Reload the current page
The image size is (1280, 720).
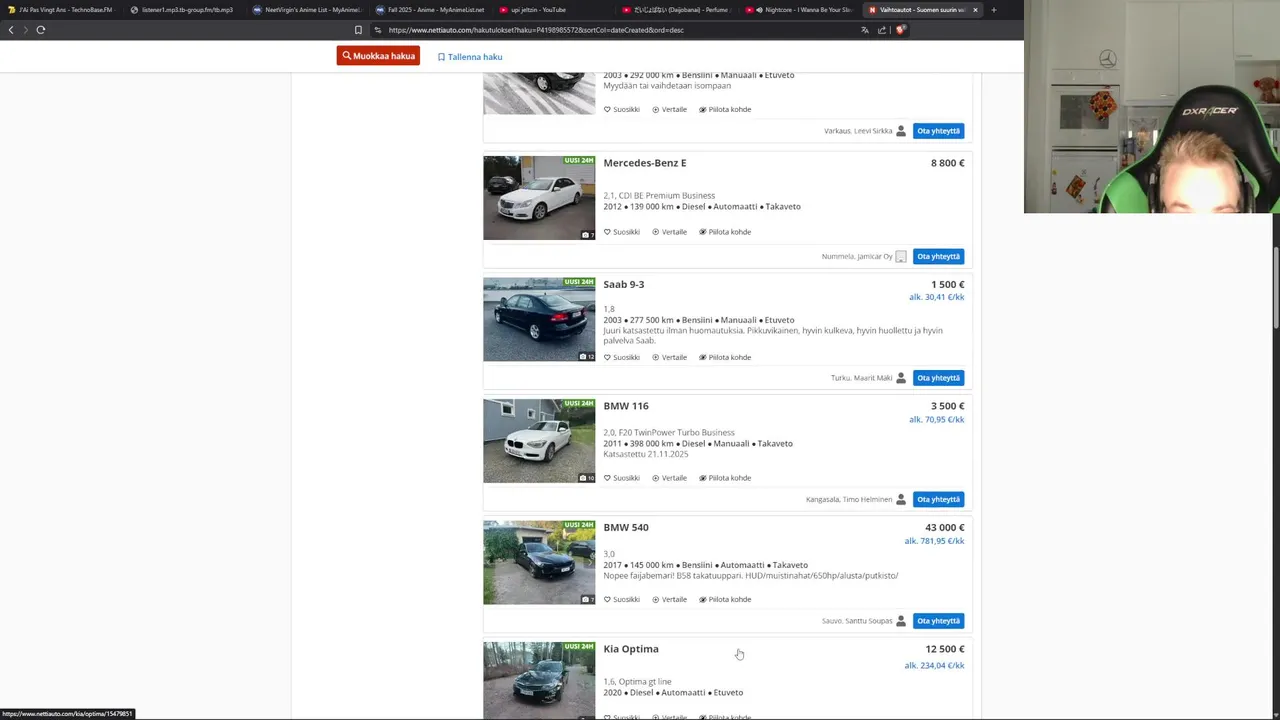pyautogui.click(x=41, y=30)
